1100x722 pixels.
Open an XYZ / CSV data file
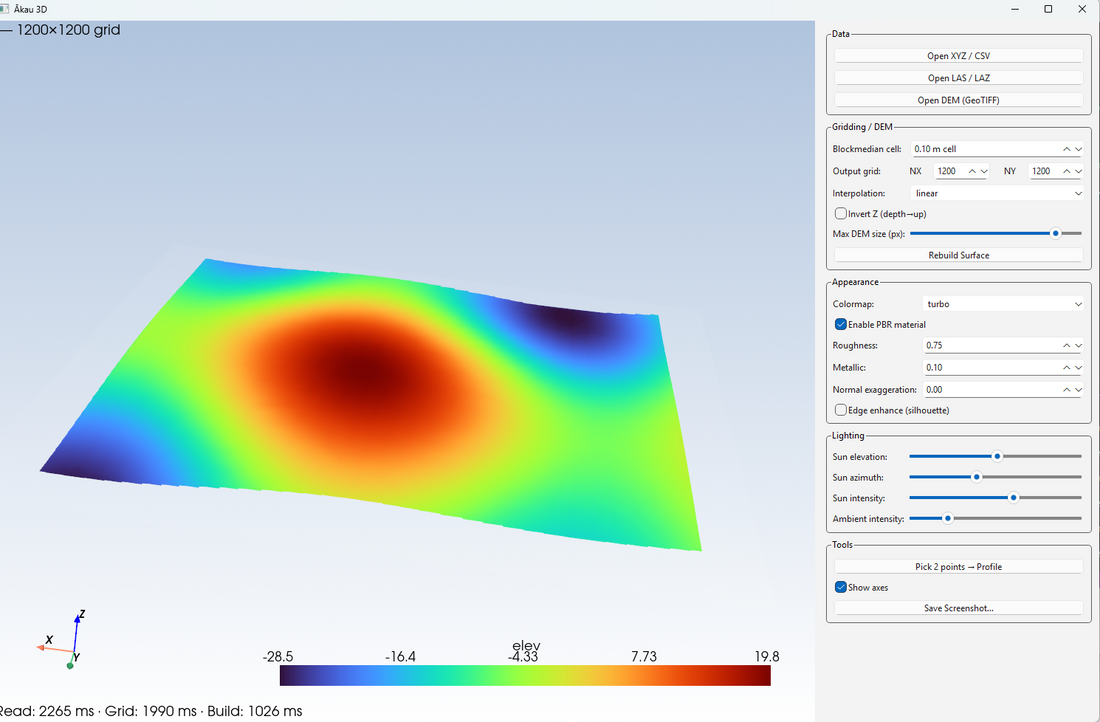click(x=957, y=55)
